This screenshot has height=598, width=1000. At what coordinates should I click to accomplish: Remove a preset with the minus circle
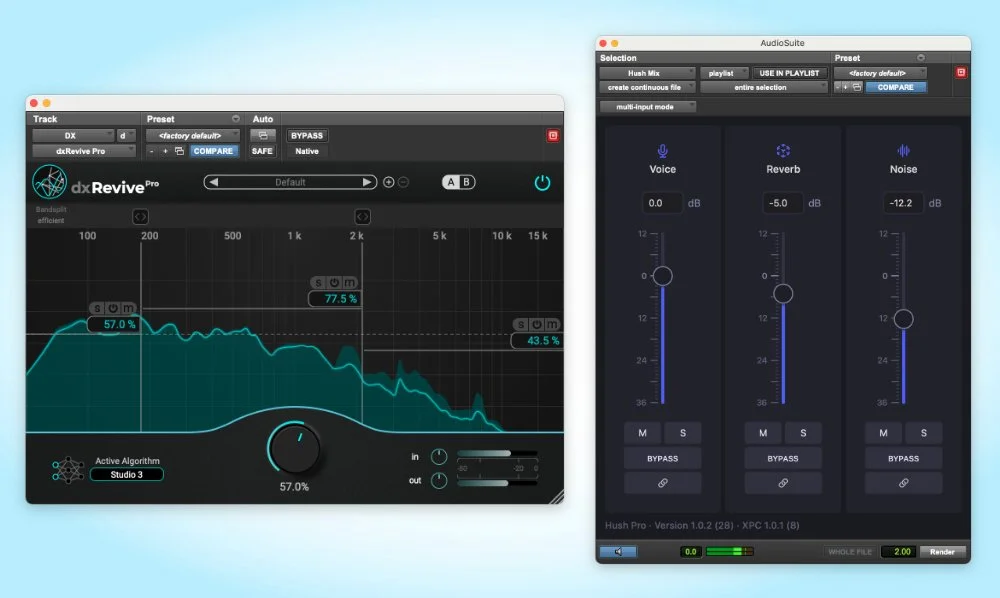[403, 182]
